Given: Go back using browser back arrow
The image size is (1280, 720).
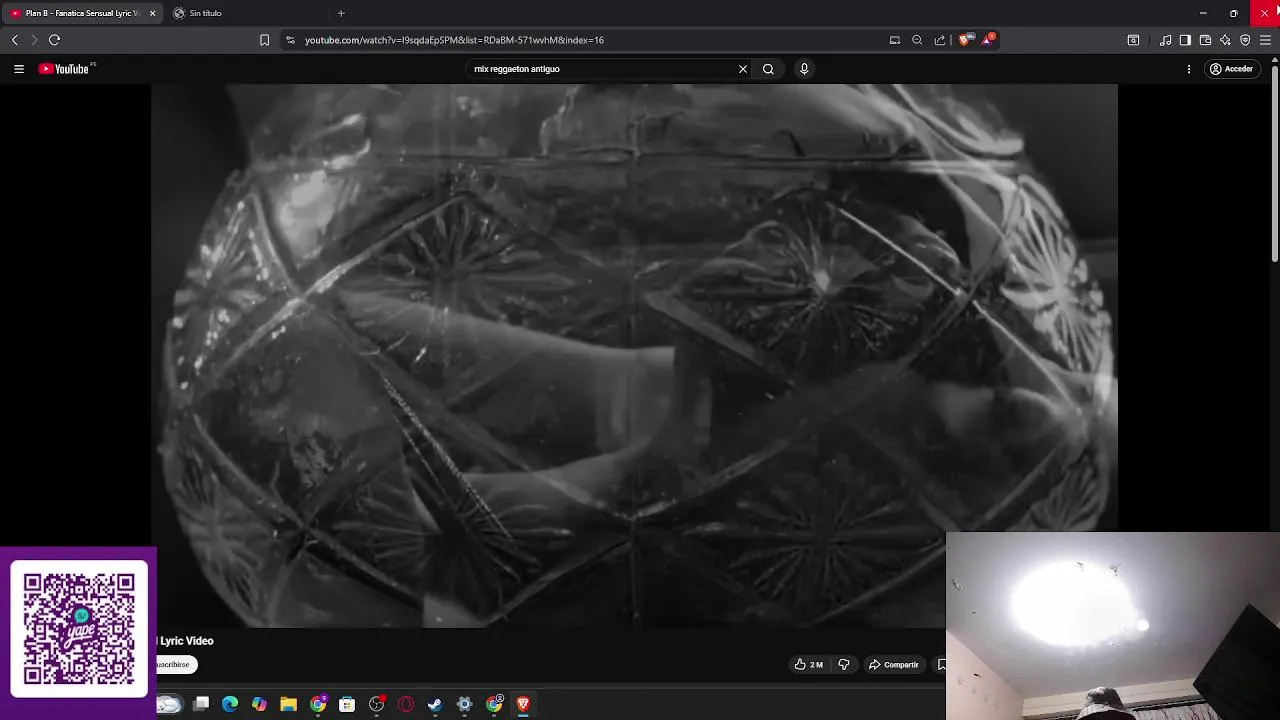Looking at the screenshot, I should coord(14,40).
